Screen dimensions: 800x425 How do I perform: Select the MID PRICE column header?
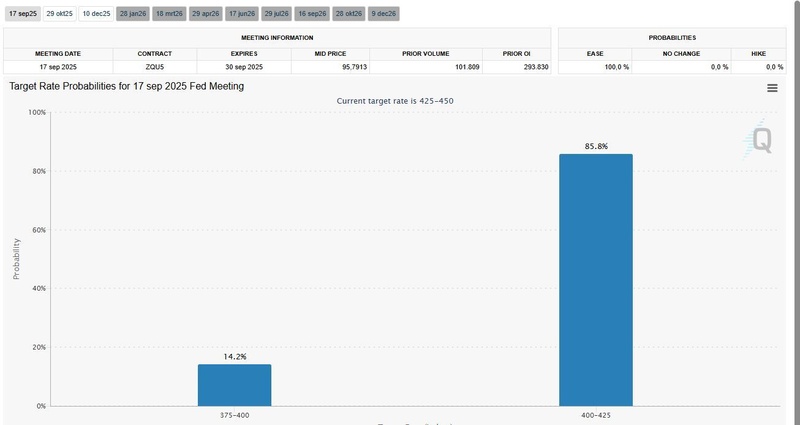click(330, 52)
